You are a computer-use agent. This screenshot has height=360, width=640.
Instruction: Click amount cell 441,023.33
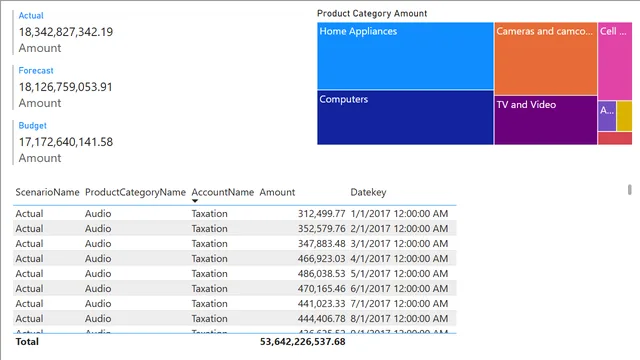[x=322, y=304]
